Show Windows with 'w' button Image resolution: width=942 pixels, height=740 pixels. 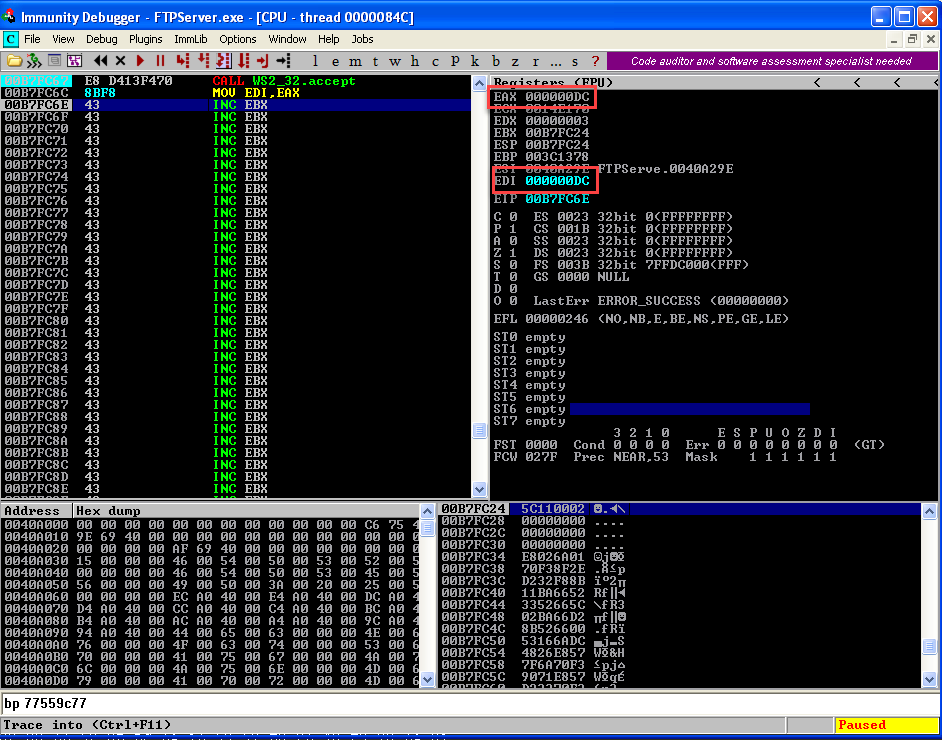tap(395, 61)
